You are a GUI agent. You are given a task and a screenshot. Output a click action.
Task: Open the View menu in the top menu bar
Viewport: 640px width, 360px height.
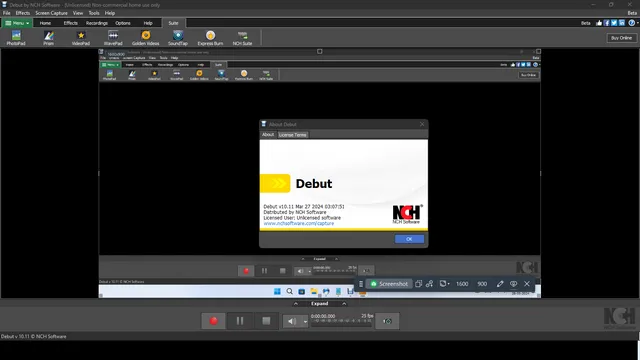point(78,13)
